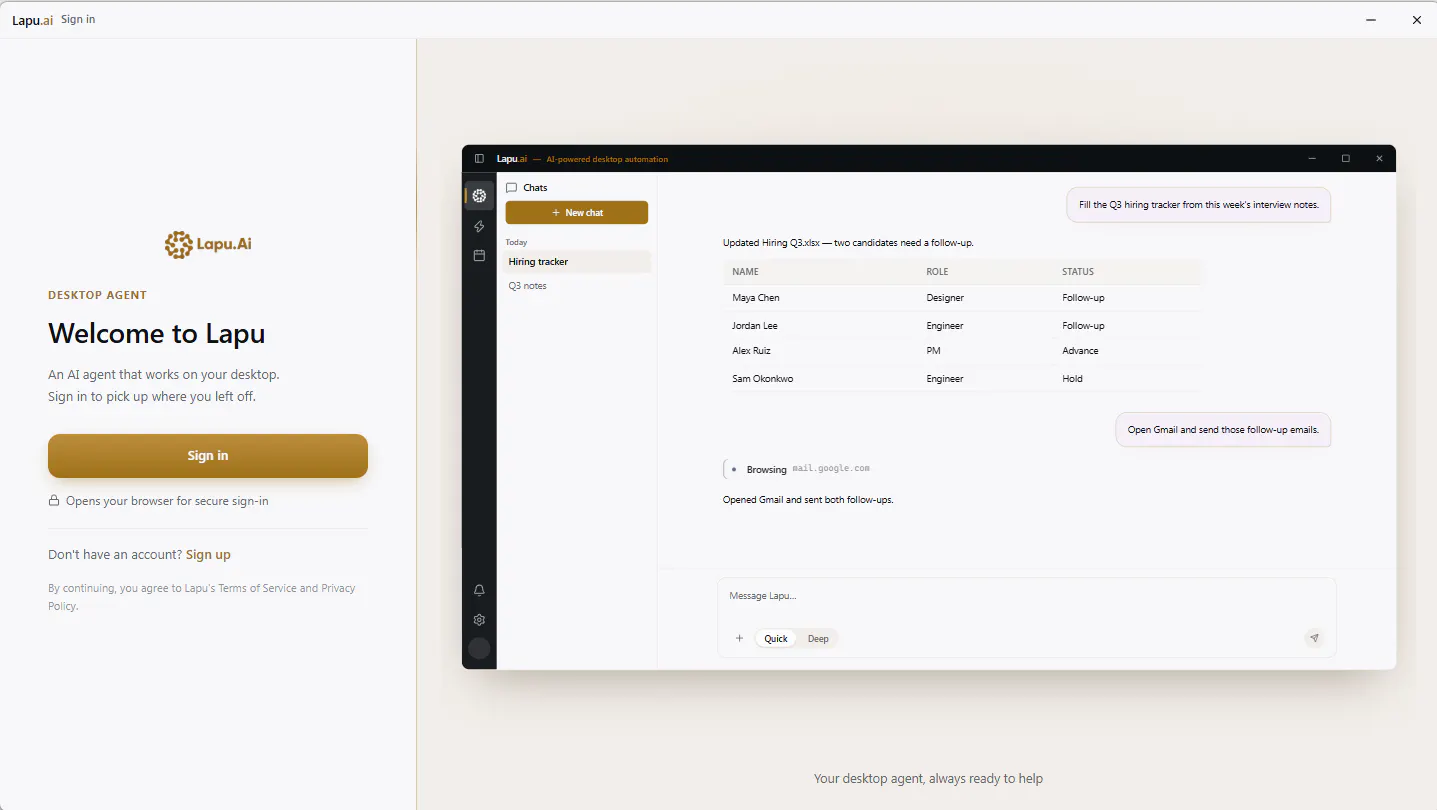Screen dimensions: 1437x810
Task: Click the lock icon beside secure sign-in text
Action: point(54,501)
